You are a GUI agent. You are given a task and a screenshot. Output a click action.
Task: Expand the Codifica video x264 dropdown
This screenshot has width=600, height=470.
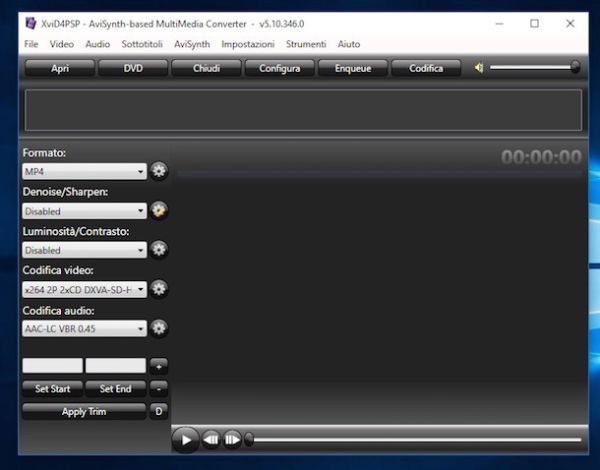85,290
